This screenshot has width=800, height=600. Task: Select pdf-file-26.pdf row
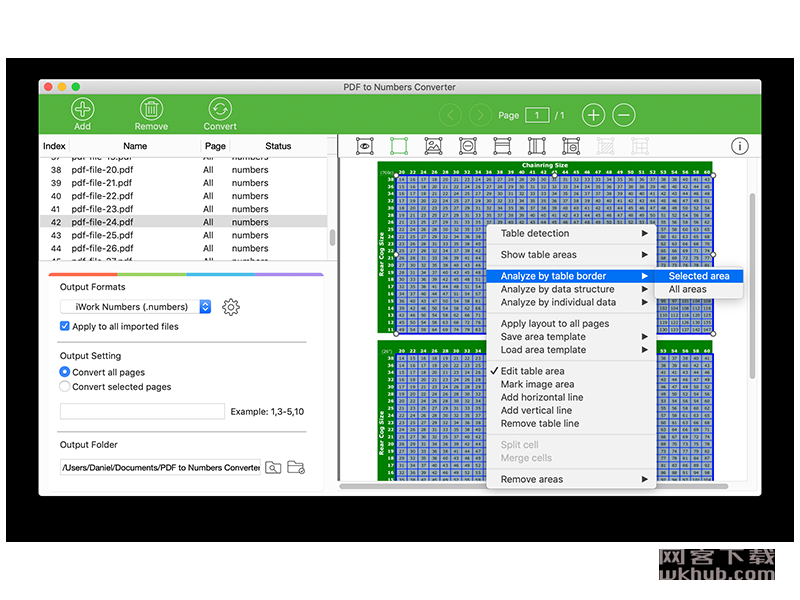(x=184, y=248)
